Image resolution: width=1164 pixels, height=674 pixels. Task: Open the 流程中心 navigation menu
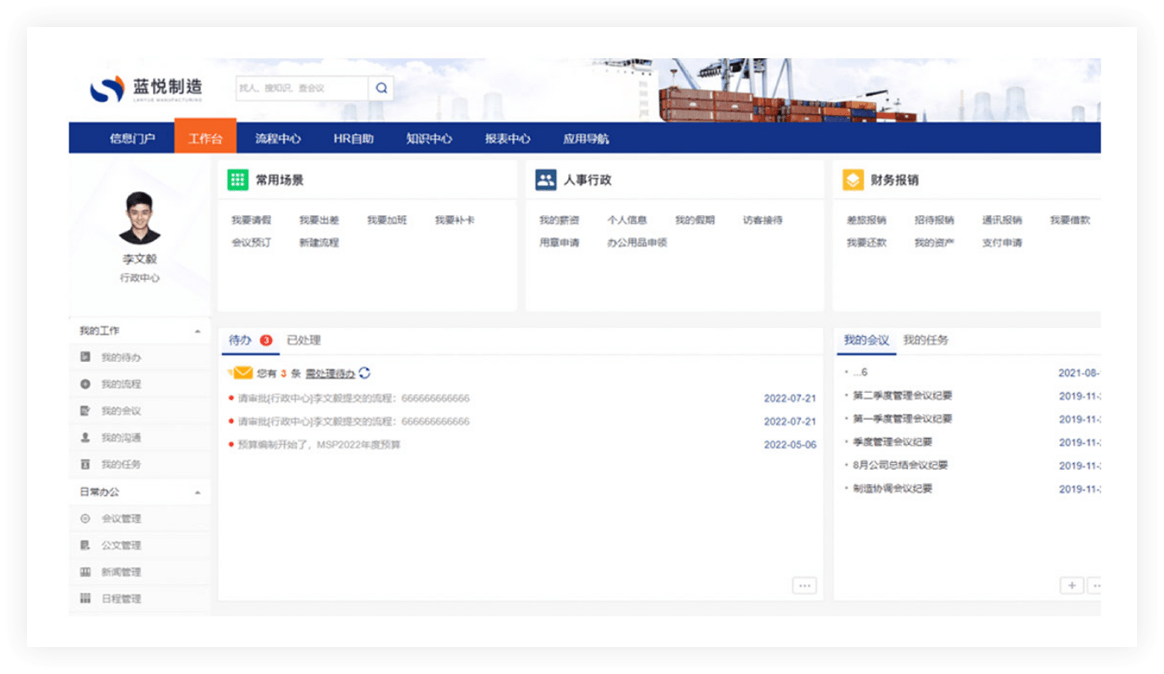click(x=277, y=139)
